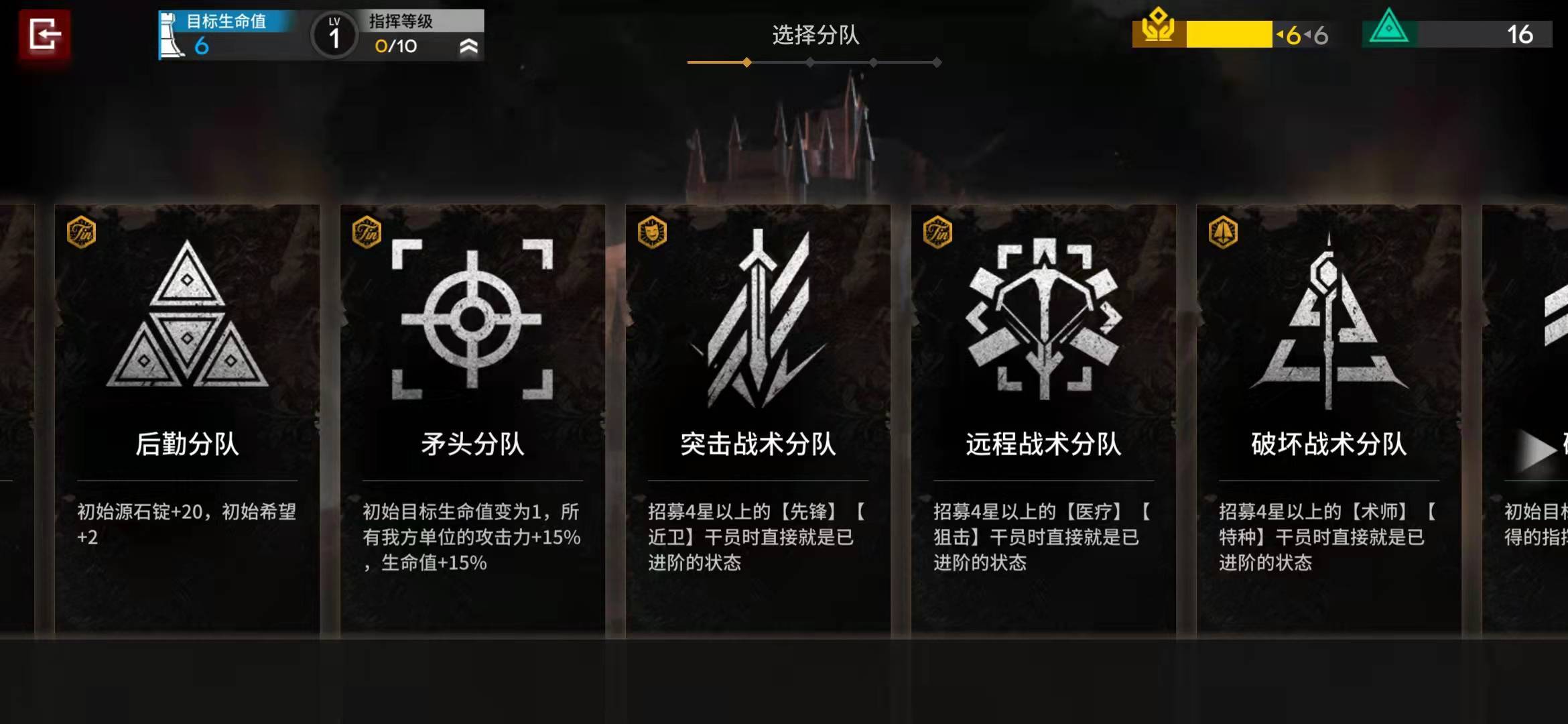Image resolution: width=1568 pixels, height=724 pixels.
Task: Select the 破坏战术分队 staff emblem
Action: click(1329, 320)
